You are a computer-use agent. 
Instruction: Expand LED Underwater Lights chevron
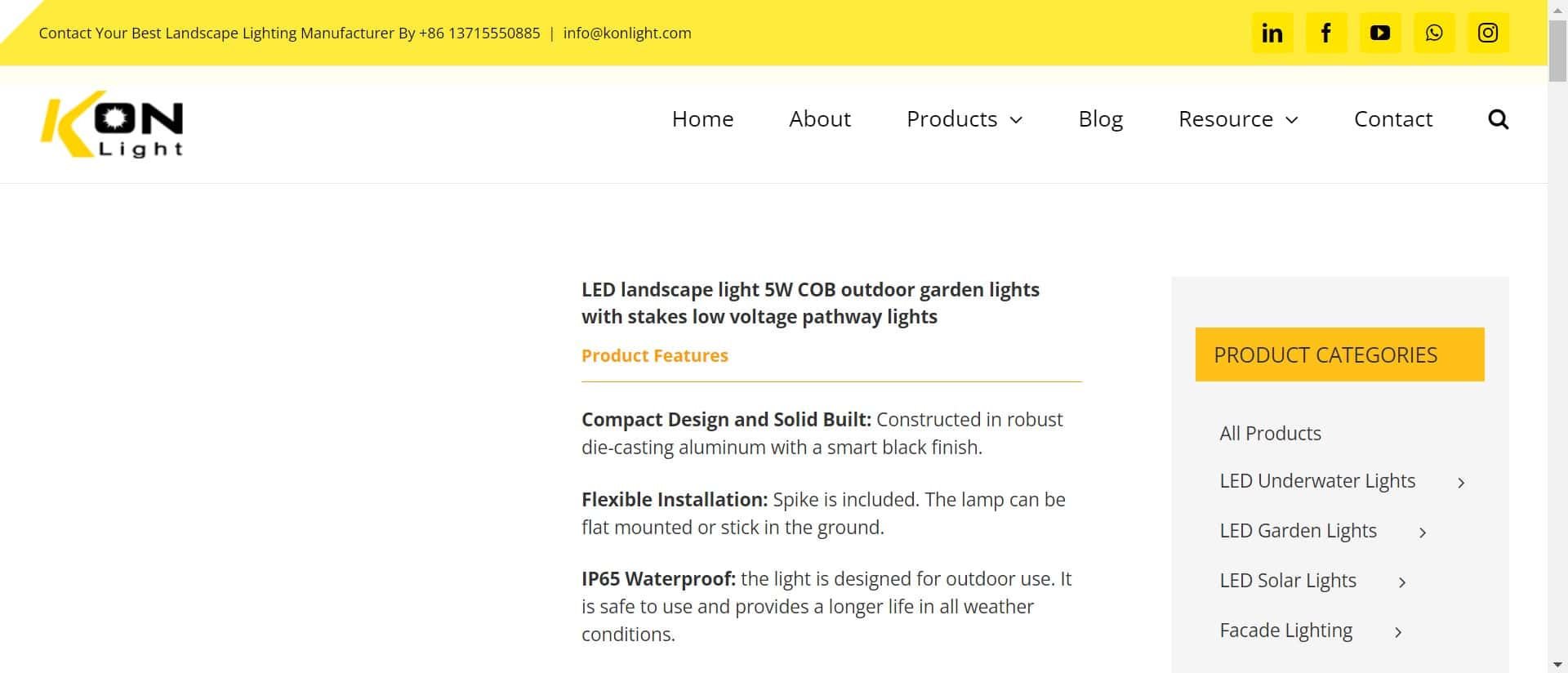click(1461, 483)
